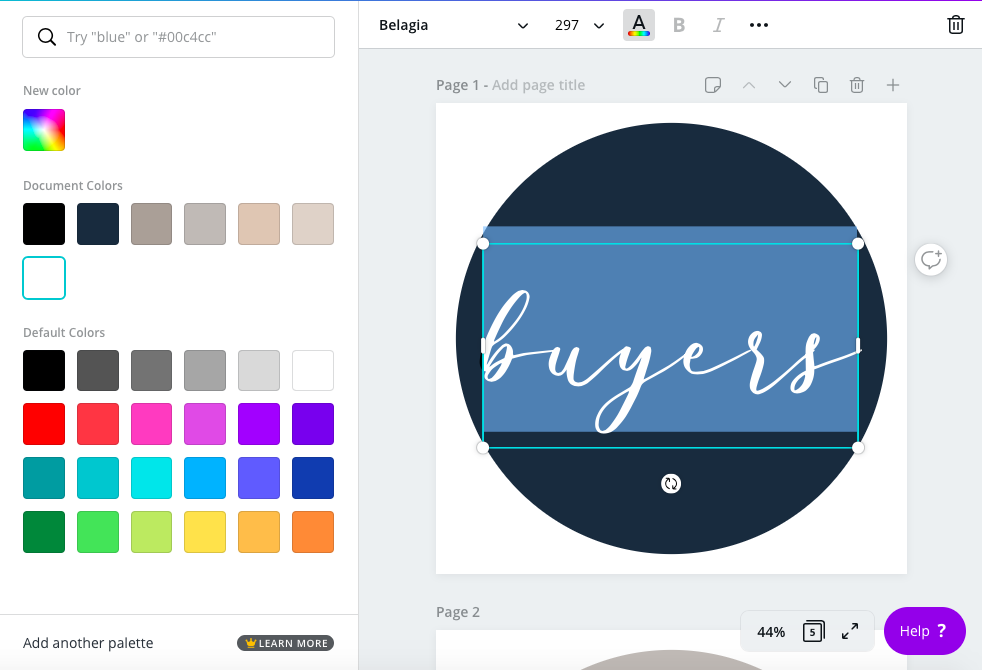Click the rotate handle below the text
The image size is (982, 670).
tap(671, 483)
